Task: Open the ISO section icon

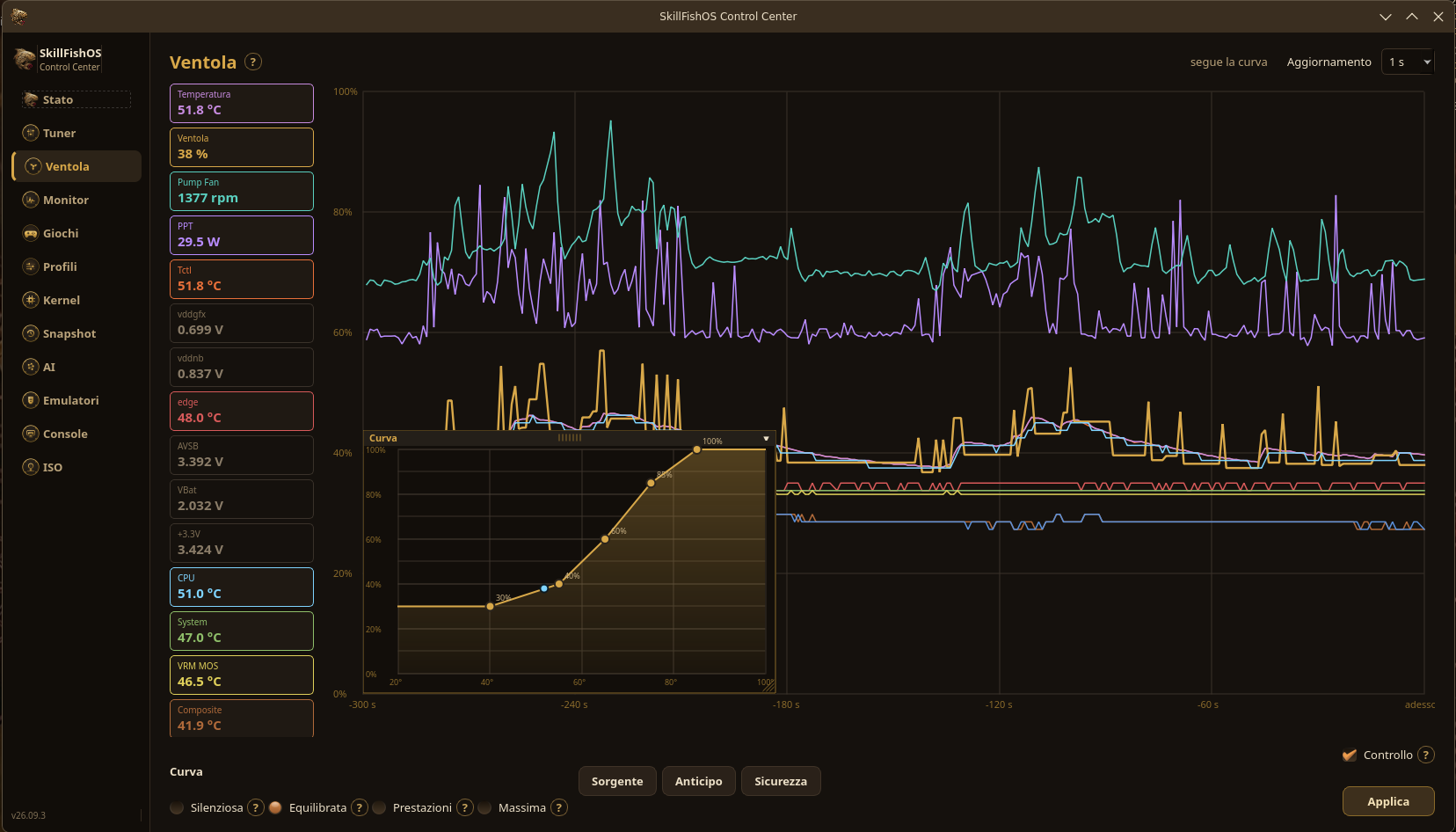Action: pyautogui.click(x=31, y=467)
